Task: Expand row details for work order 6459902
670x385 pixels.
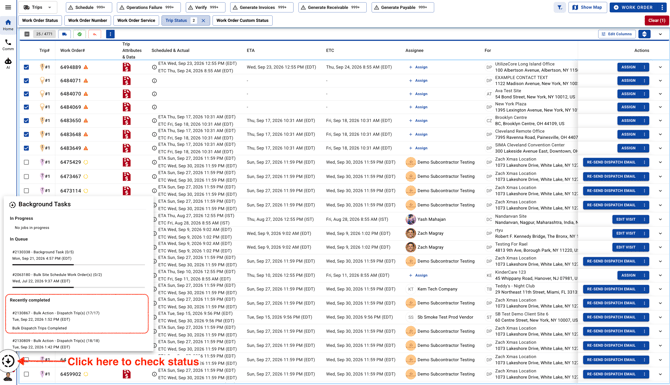Action: (x=660, y=374)
